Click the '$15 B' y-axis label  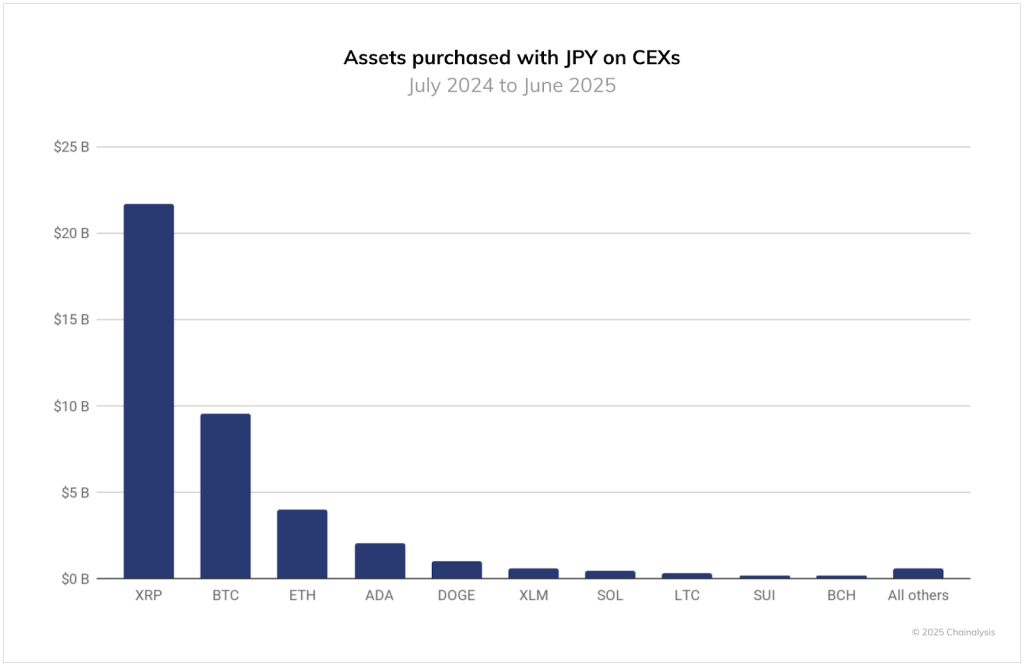[72, 320]
